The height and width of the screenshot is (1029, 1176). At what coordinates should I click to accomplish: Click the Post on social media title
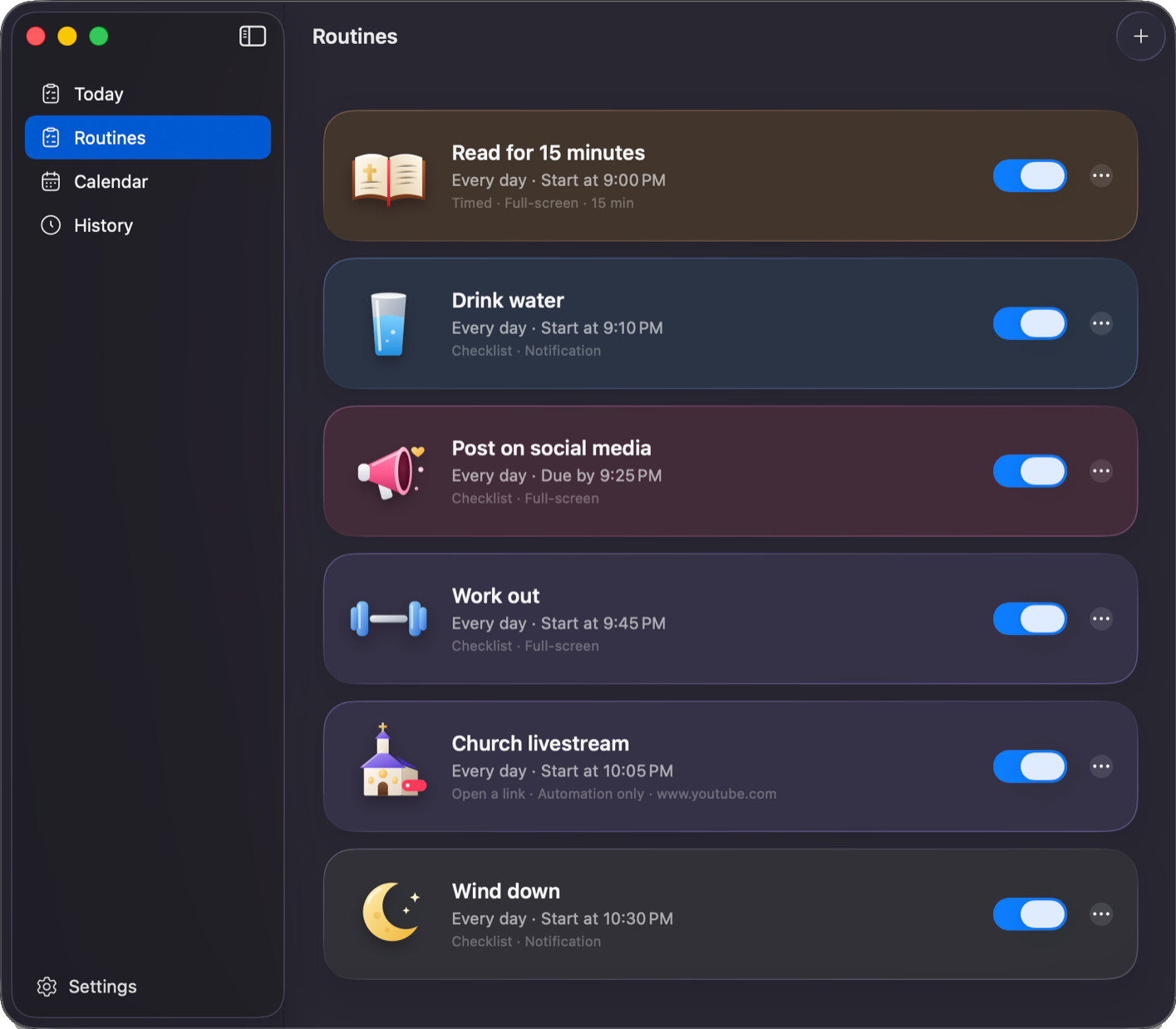552,448
